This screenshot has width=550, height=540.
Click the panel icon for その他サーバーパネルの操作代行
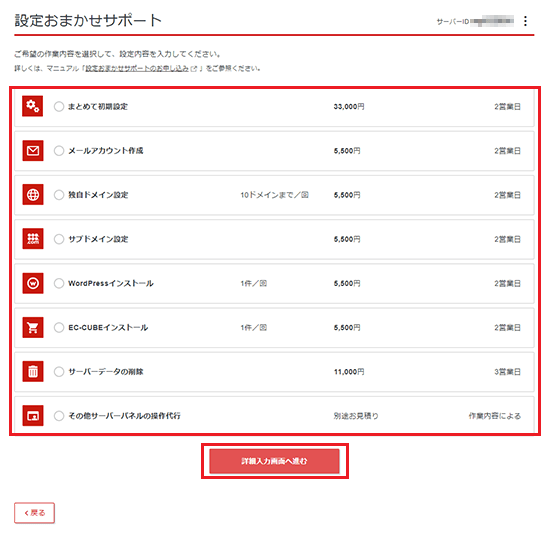(33, 415)
